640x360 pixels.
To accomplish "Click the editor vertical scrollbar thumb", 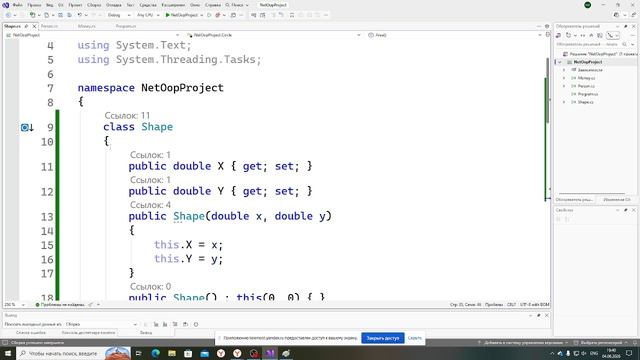I will point(547,90).
